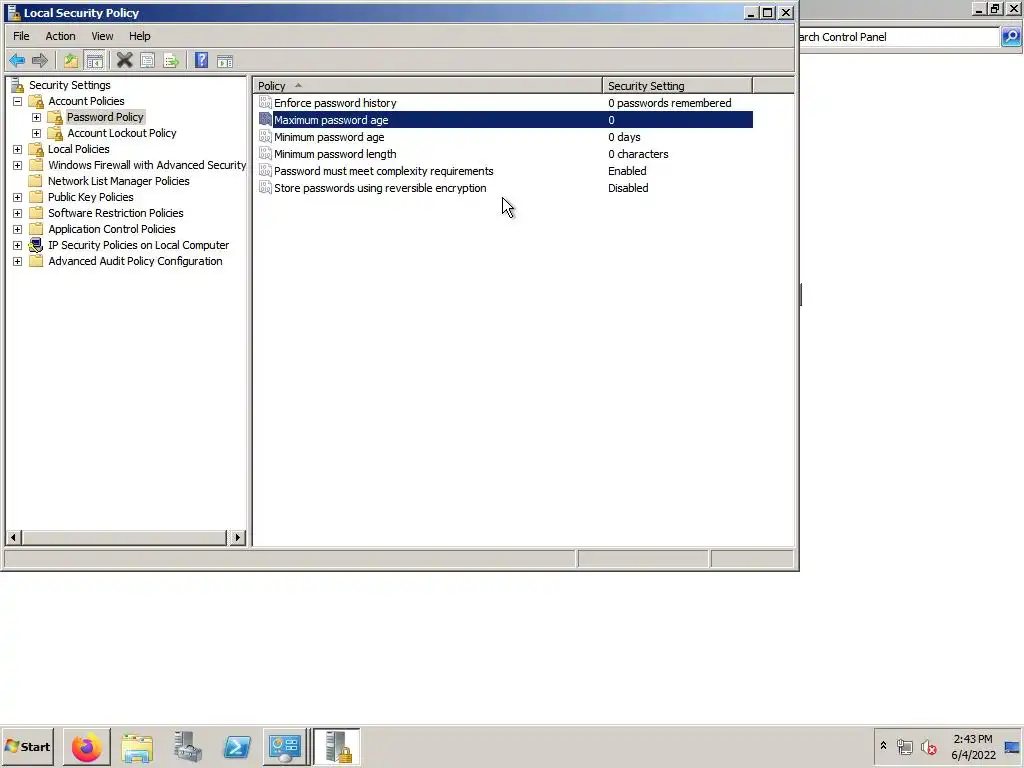Open the File menu

coord(21,36)
